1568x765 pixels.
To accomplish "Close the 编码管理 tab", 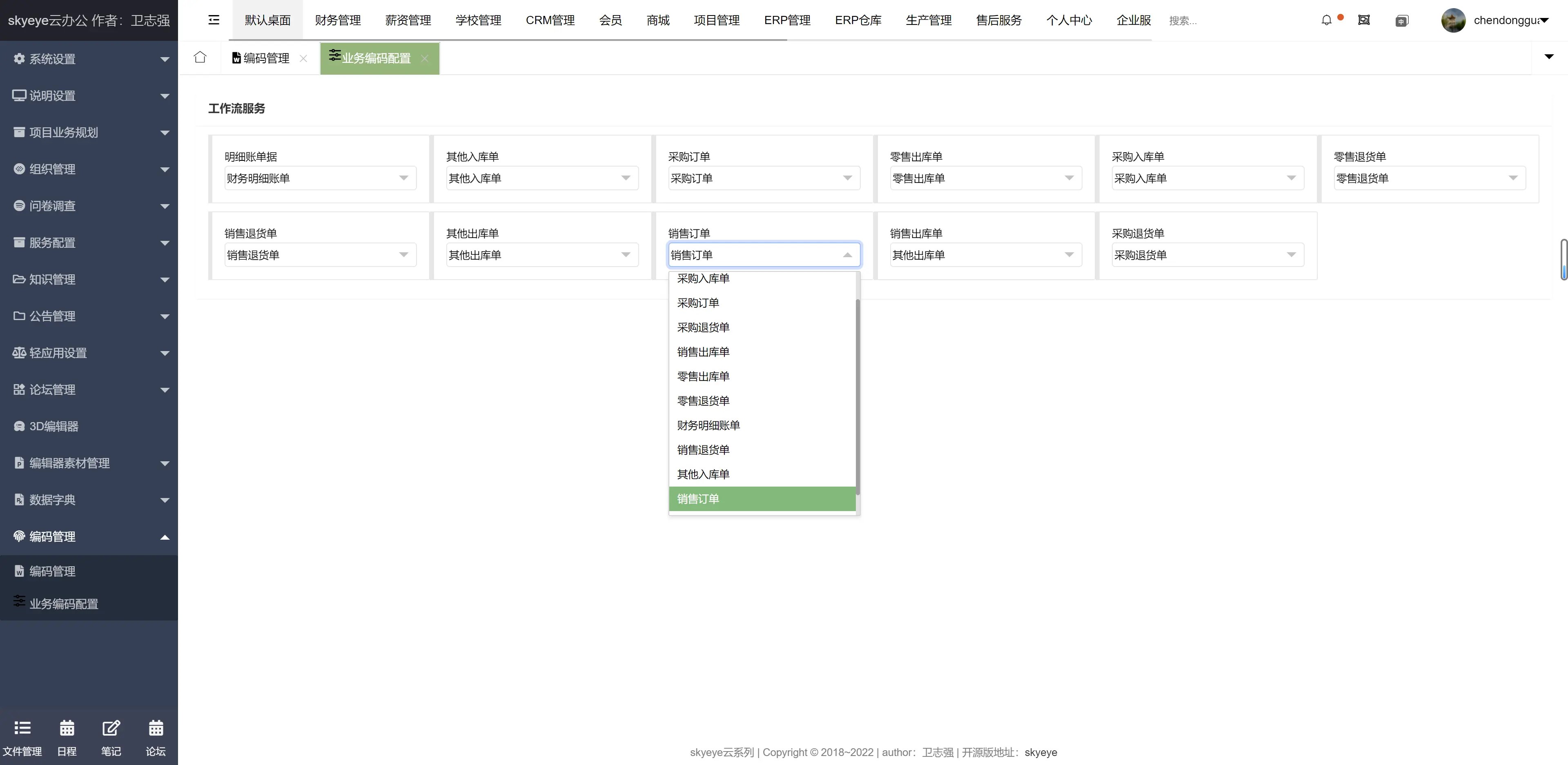I will (x=303, y=58).
